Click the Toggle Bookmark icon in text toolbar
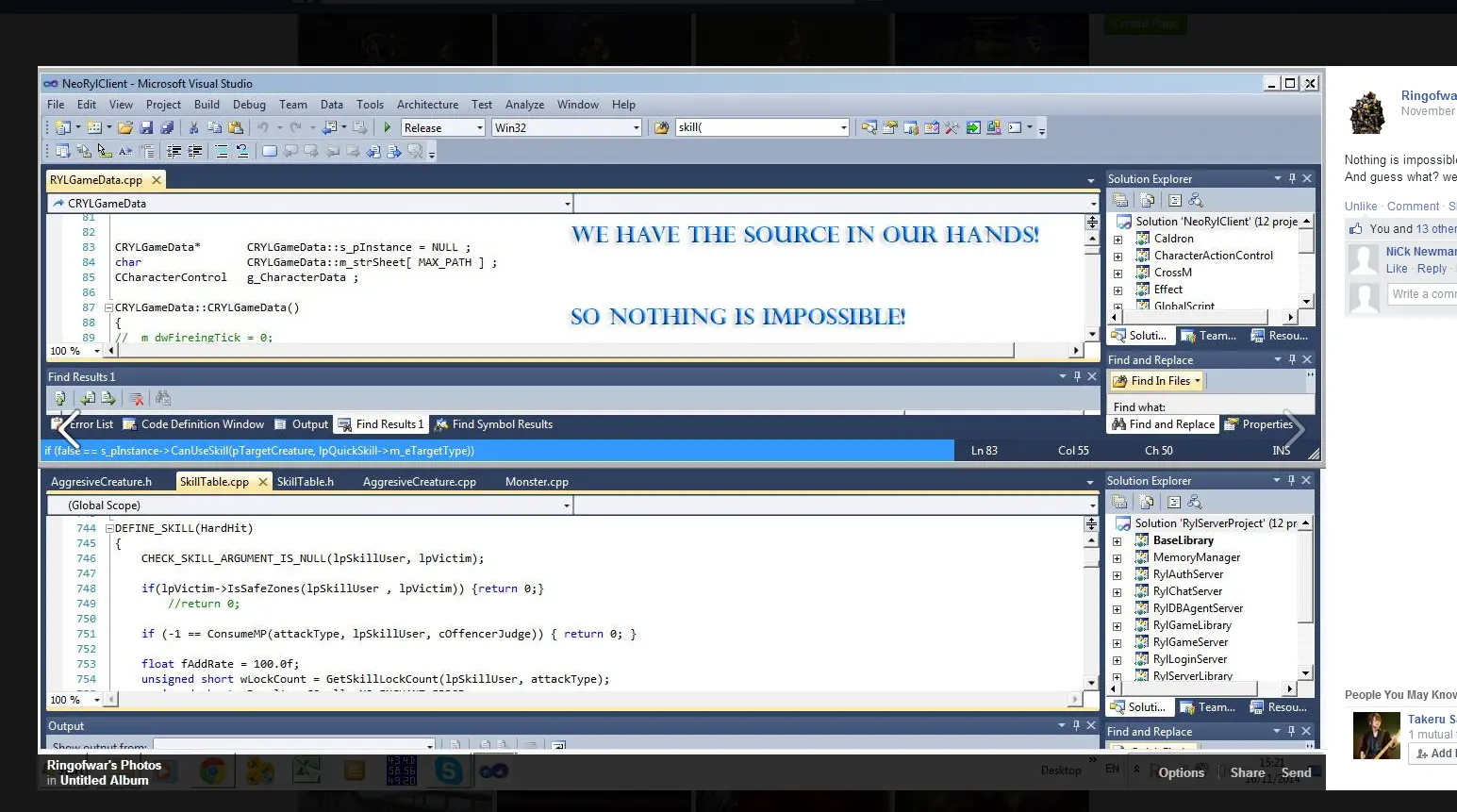The image size is (1457, 812). pyautogui.click(x=270, y=151)
